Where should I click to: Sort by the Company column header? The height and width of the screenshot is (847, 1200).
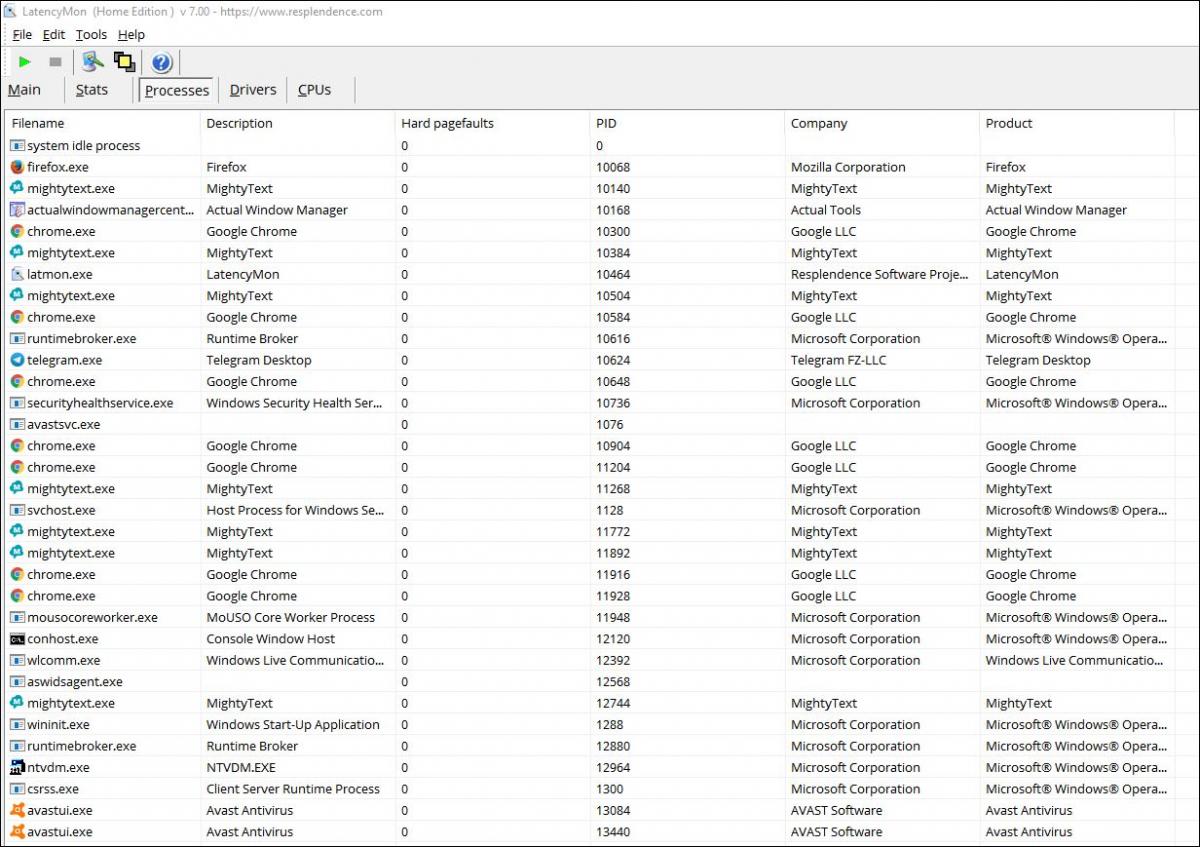tap(883, 124)
